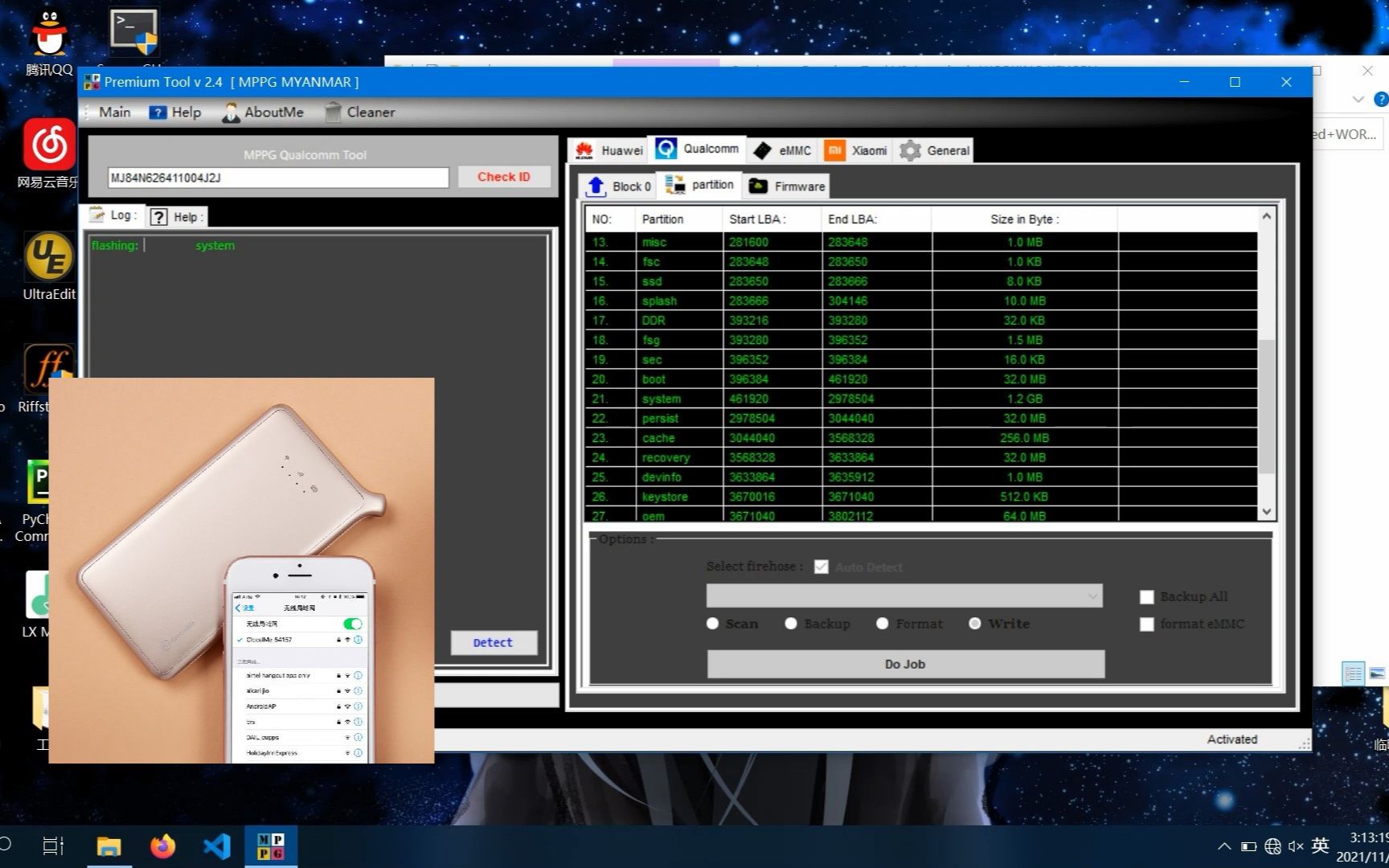The width and height of the screenshot is (1389, 868).
Task: Open the Main menu
Action: click(114, 113)
